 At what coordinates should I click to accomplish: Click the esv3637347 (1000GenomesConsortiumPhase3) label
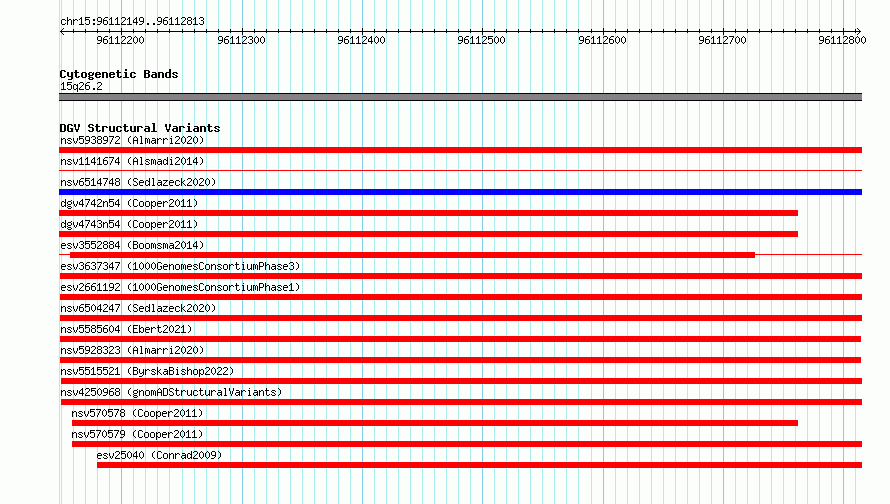[180, 266]
